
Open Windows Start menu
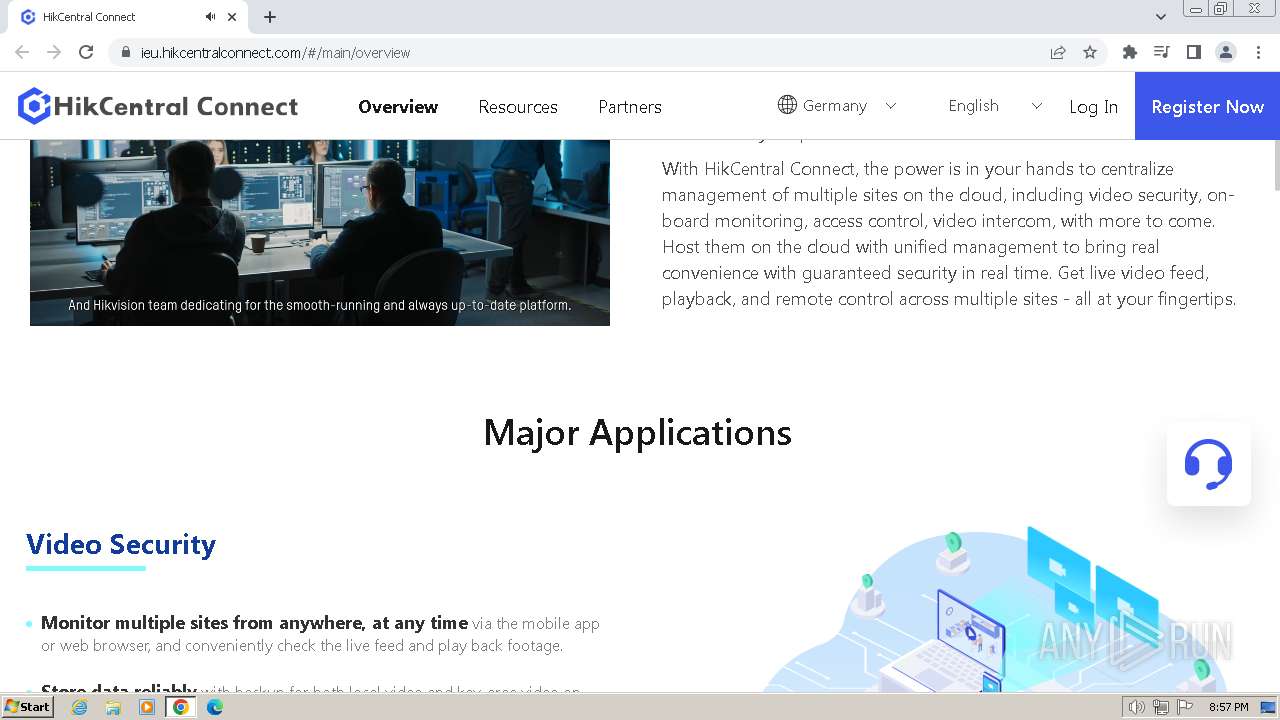tap(27, 707)
